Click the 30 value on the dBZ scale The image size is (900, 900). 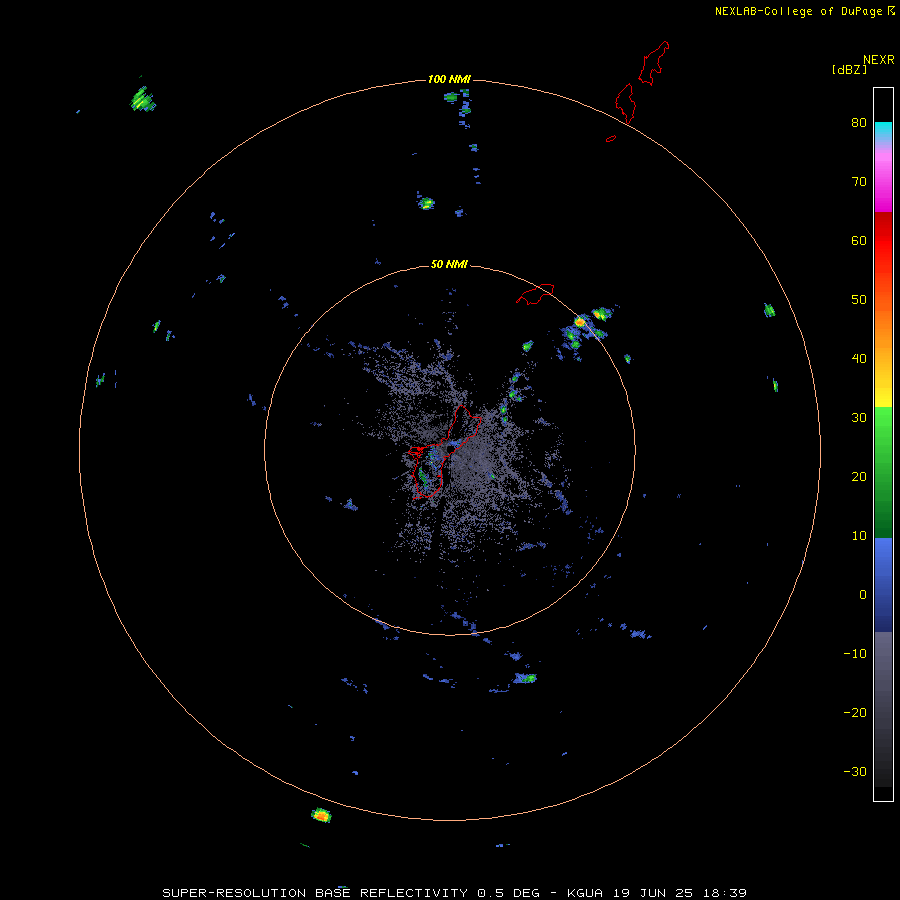coord(859,418)
